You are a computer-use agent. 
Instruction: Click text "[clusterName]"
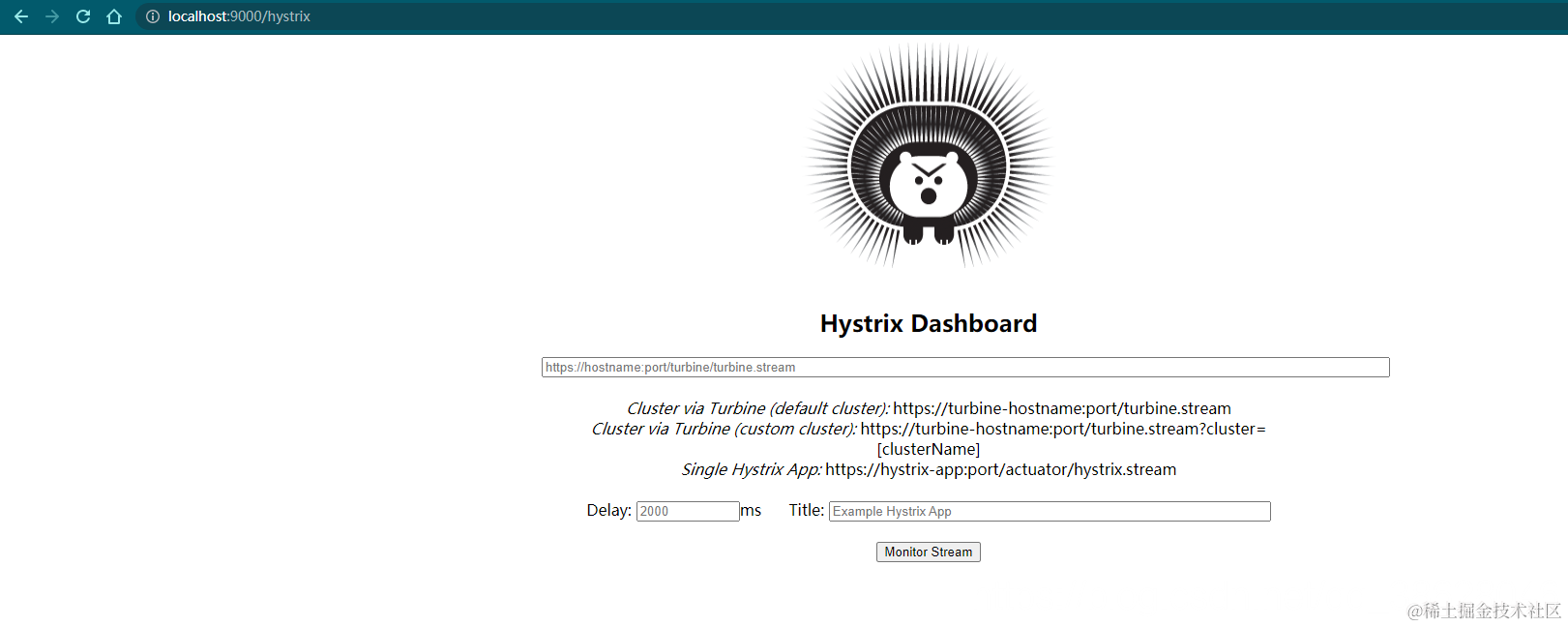(x=929, y=449)
